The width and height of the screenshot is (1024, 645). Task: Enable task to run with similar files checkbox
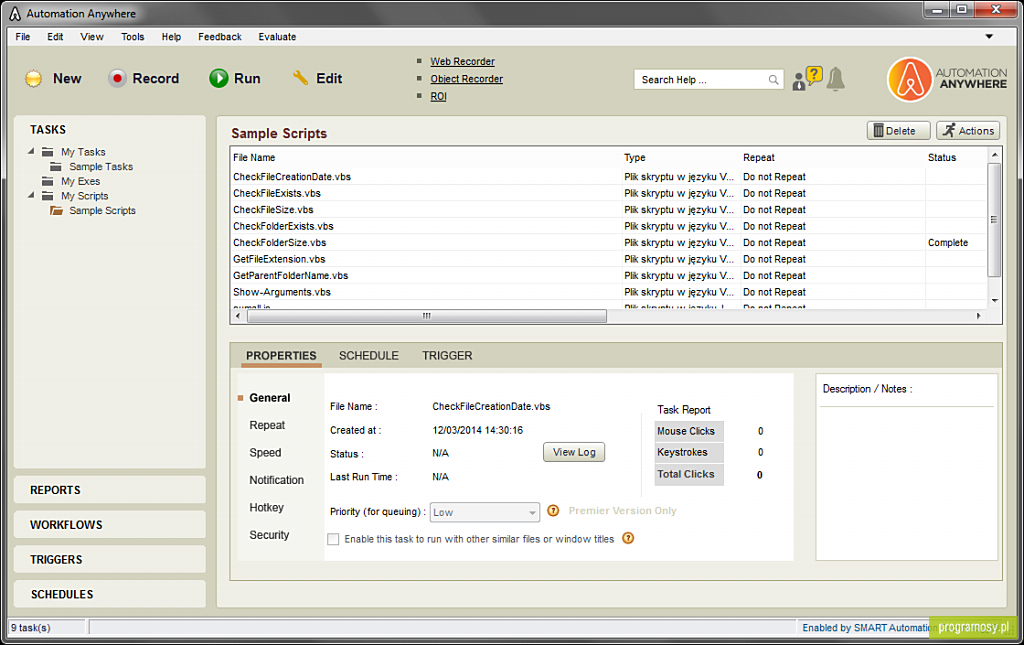click(333, 539)
